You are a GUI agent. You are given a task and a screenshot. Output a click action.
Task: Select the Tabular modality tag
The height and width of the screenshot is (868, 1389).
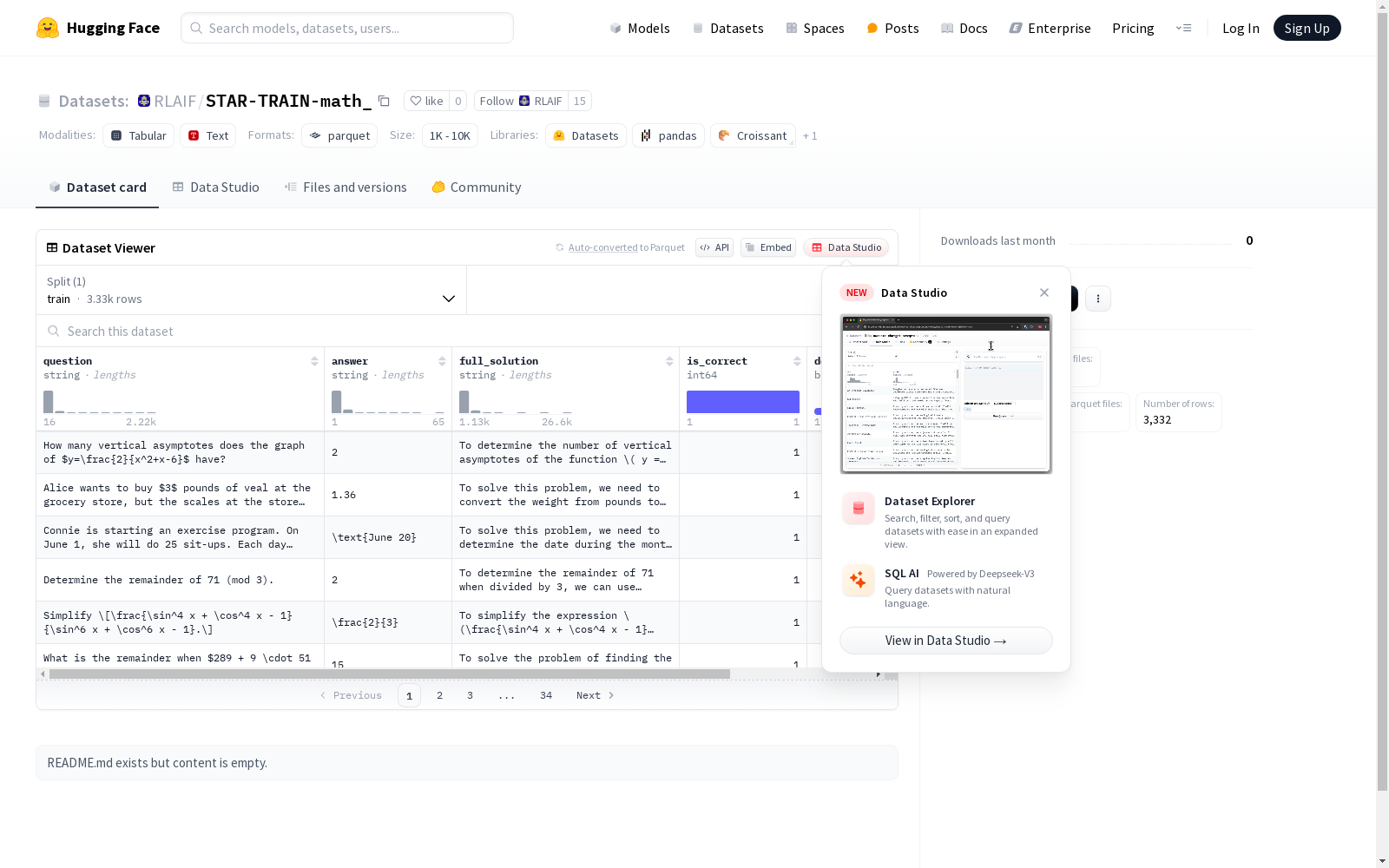click(x=139, y=135)
